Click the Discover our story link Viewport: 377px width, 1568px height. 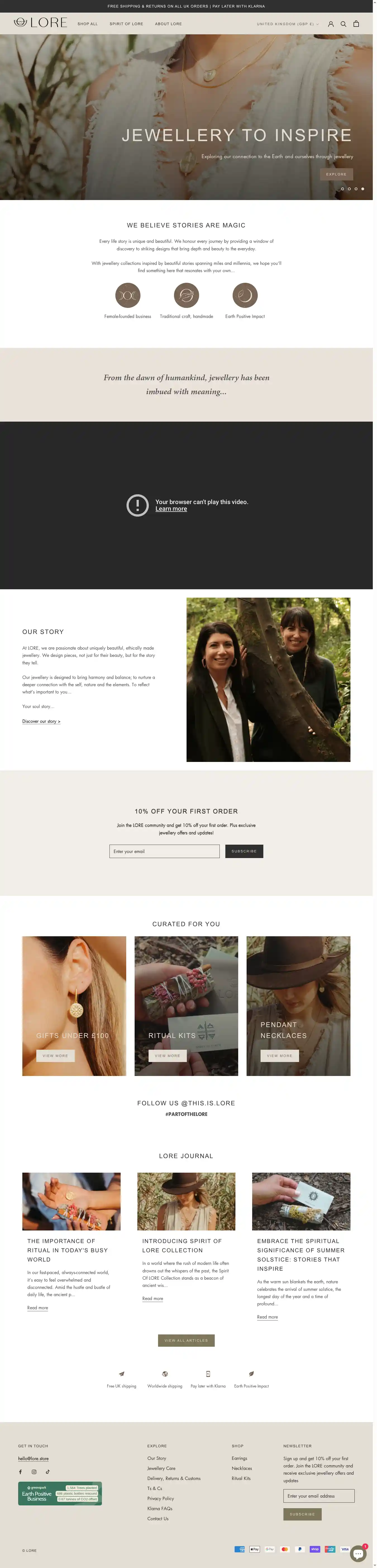point(41,721)
